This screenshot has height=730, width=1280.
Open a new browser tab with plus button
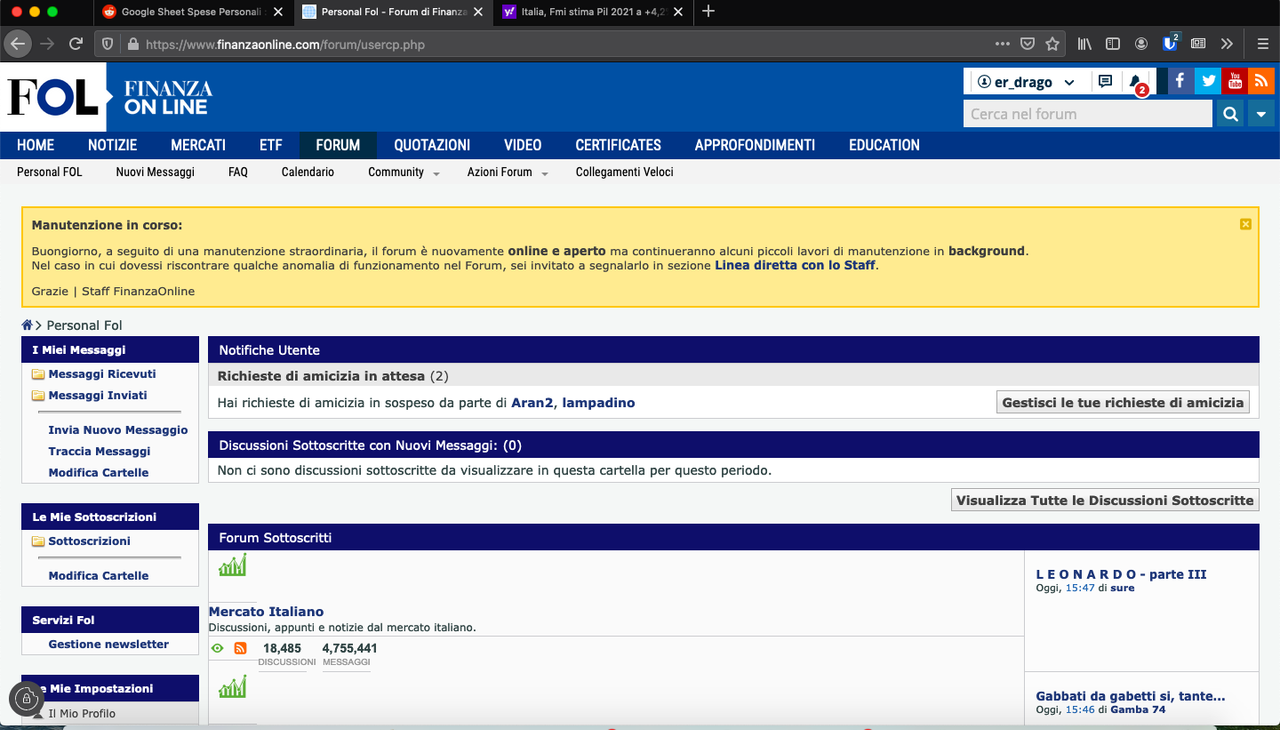point(708,11)
